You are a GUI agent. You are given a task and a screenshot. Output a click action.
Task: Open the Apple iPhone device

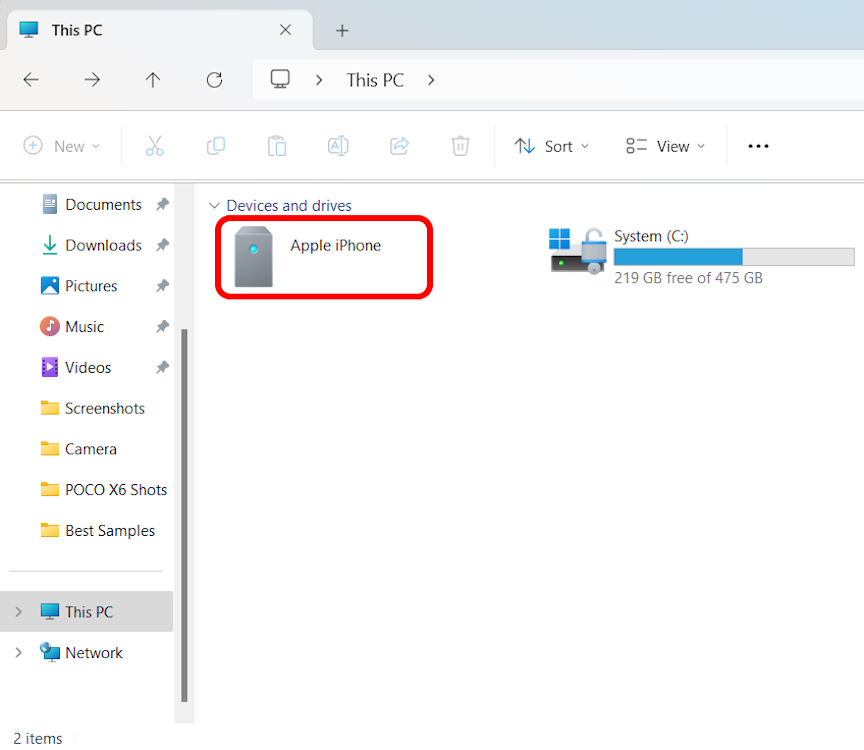[x=323, y=257]
